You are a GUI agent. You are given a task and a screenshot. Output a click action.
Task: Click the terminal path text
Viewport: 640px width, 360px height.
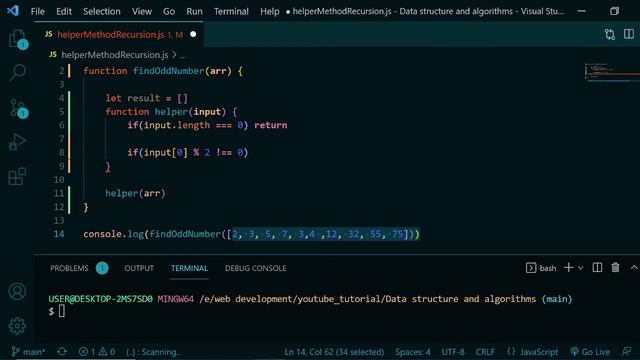pos(367,299)
